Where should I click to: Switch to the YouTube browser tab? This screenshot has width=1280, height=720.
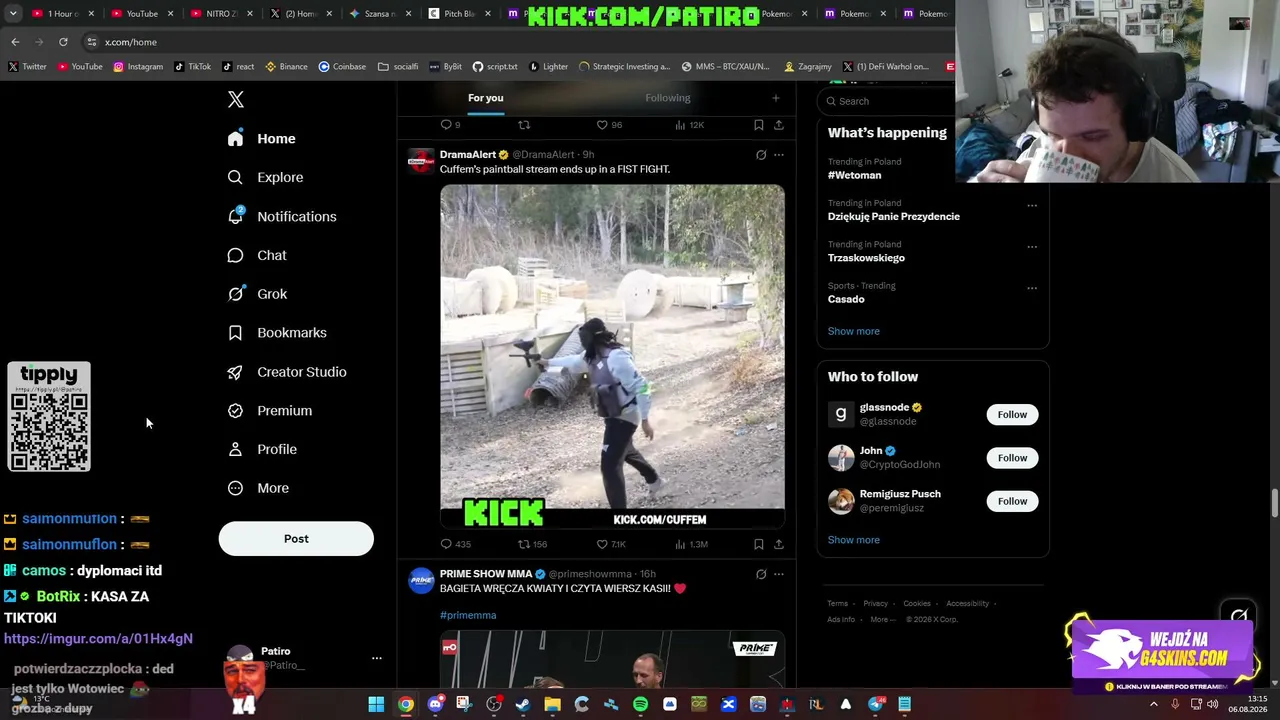[x=143, y=14]
